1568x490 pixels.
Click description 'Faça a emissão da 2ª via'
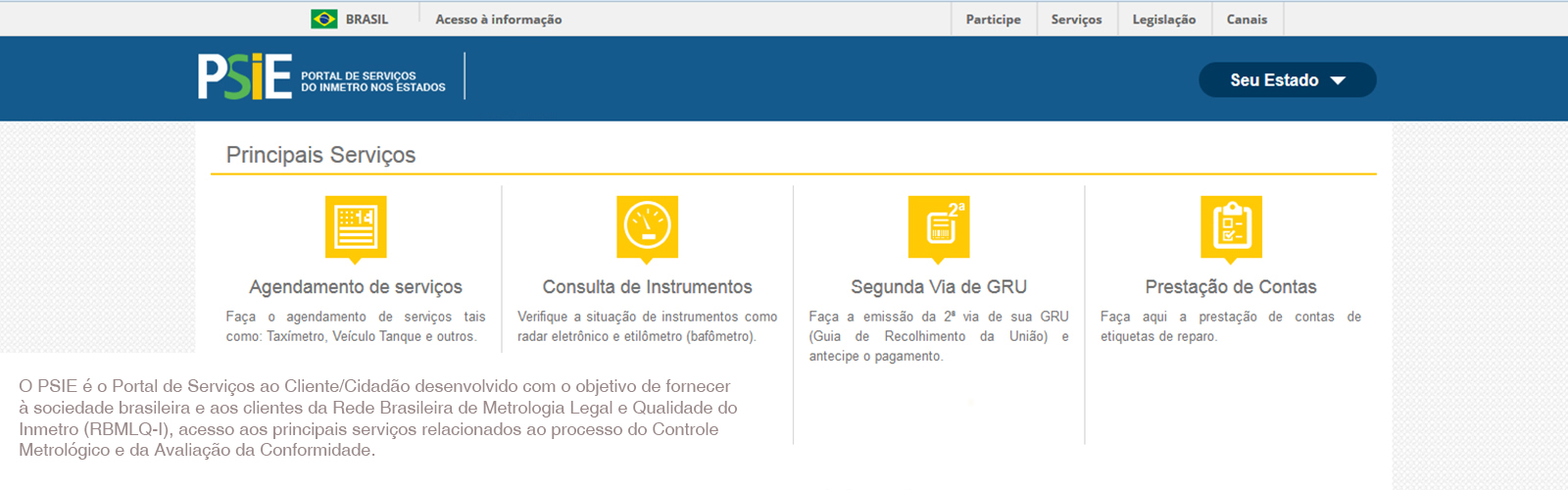[x=939, y=336]
